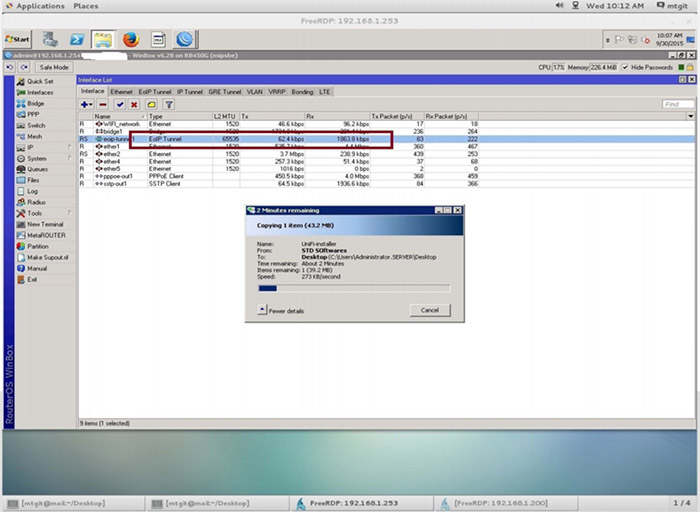Image resolution: width=700 pixels, height=512 pixels.
Task: Click the WinBox undo arrow
Action: (10, 67)
